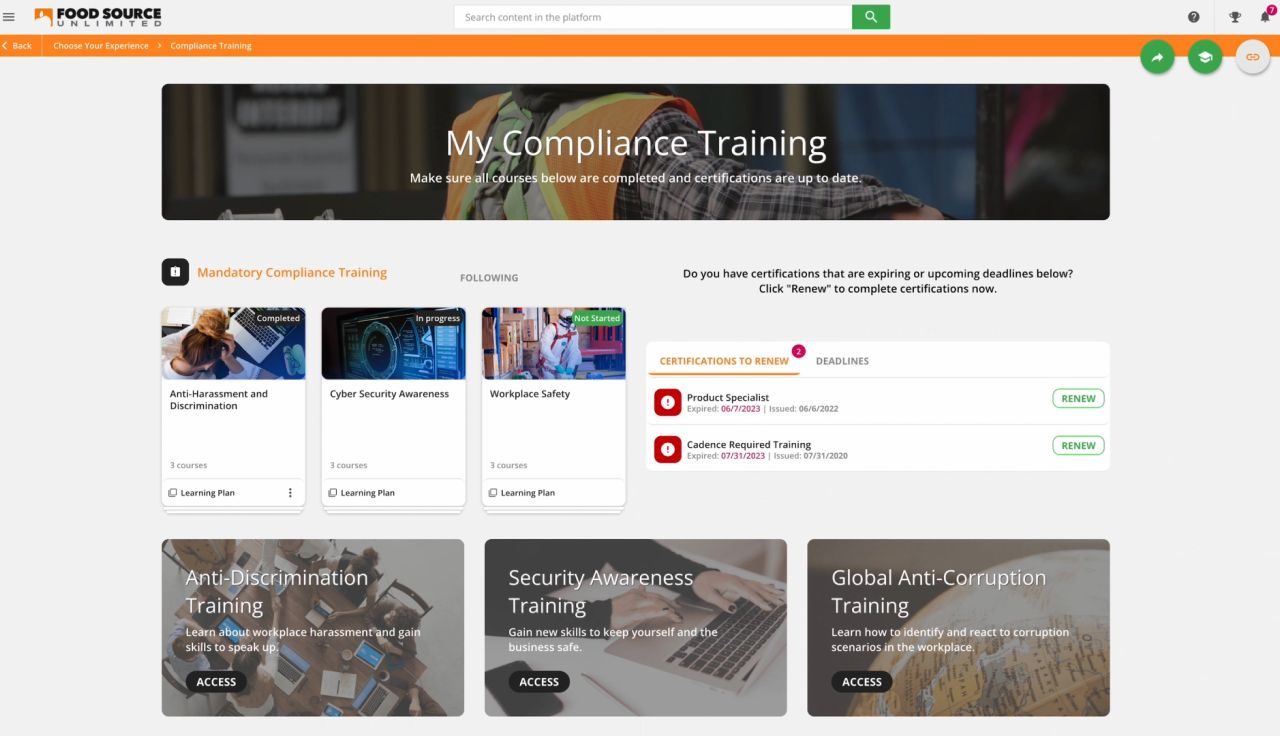View notifications via the bell icon

(1265, 17)
